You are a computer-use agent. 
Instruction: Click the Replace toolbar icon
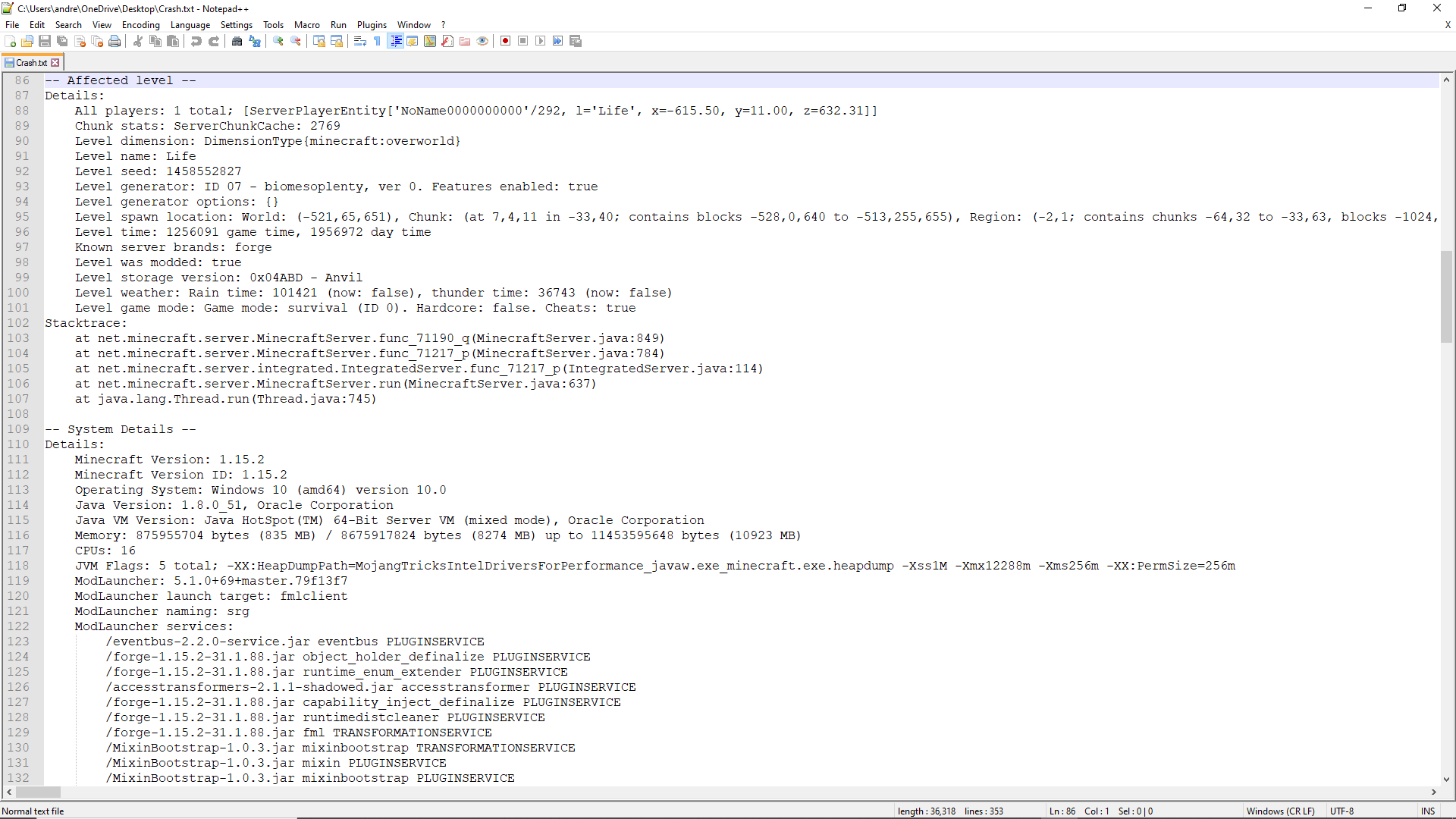[255, 41]
